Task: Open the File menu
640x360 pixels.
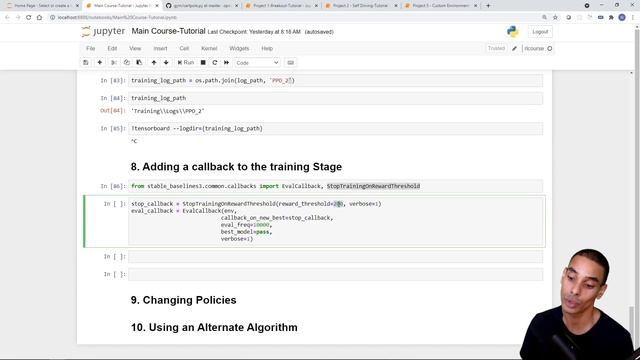Action: [91, 48]
